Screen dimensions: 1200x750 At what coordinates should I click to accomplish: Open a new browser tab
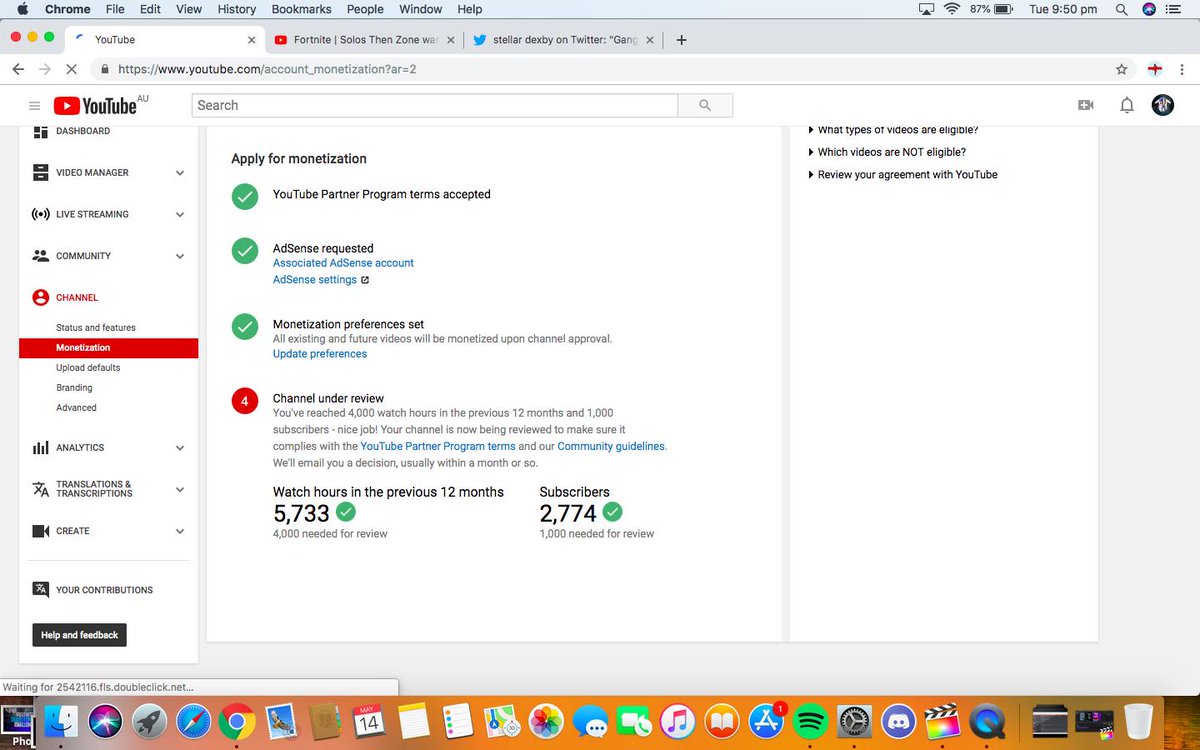coord(681,40)
